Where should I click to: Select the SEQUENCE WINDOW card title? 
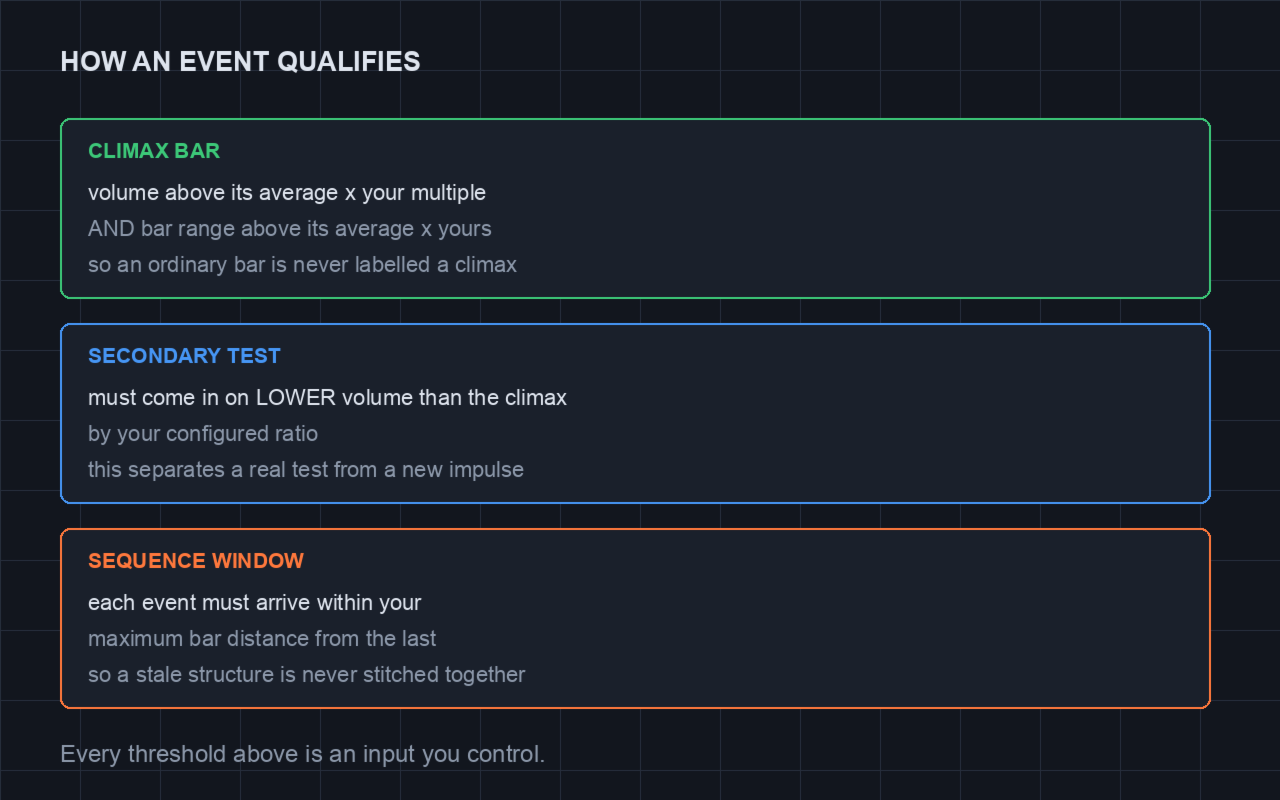pos(196,561)
